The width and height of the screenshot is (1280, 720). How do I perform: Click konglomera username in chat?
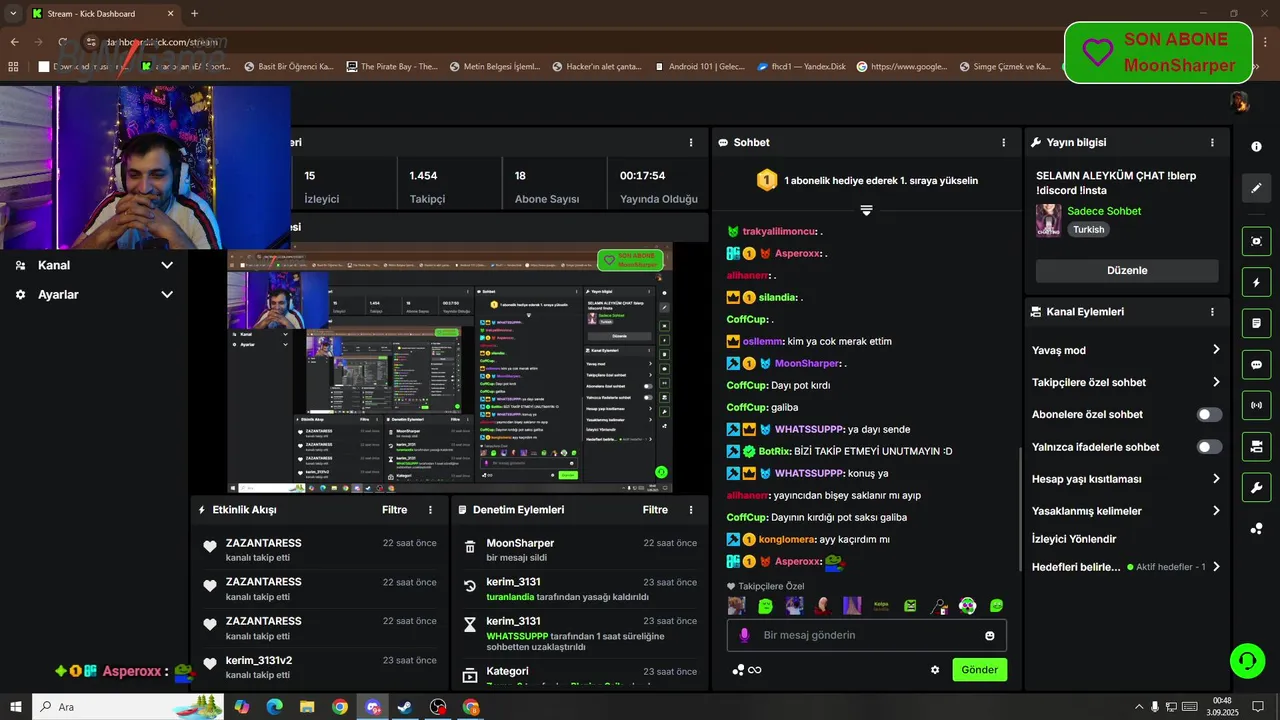(x=786, y=539)
